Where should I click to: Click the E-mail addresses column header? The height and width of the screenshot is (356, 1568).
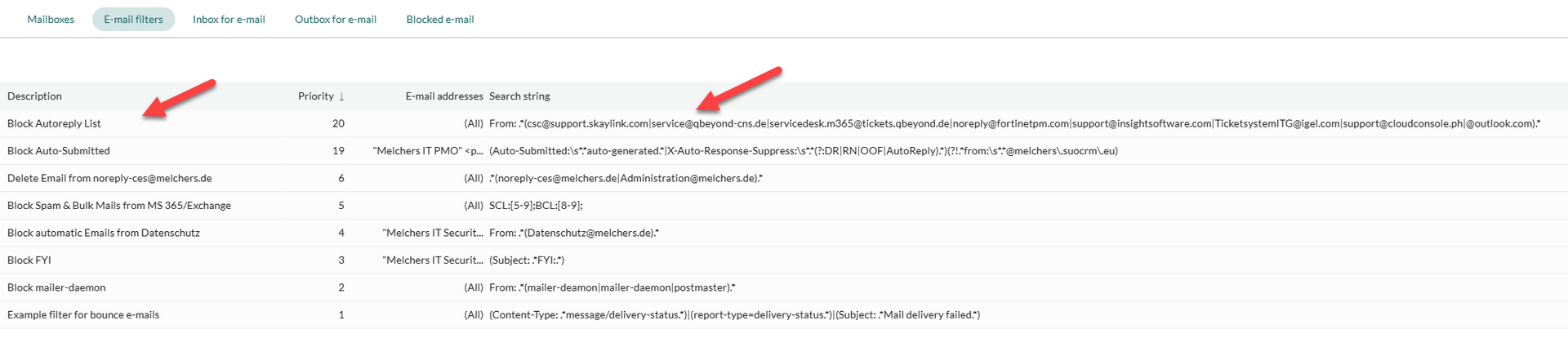tap(443, 96)
